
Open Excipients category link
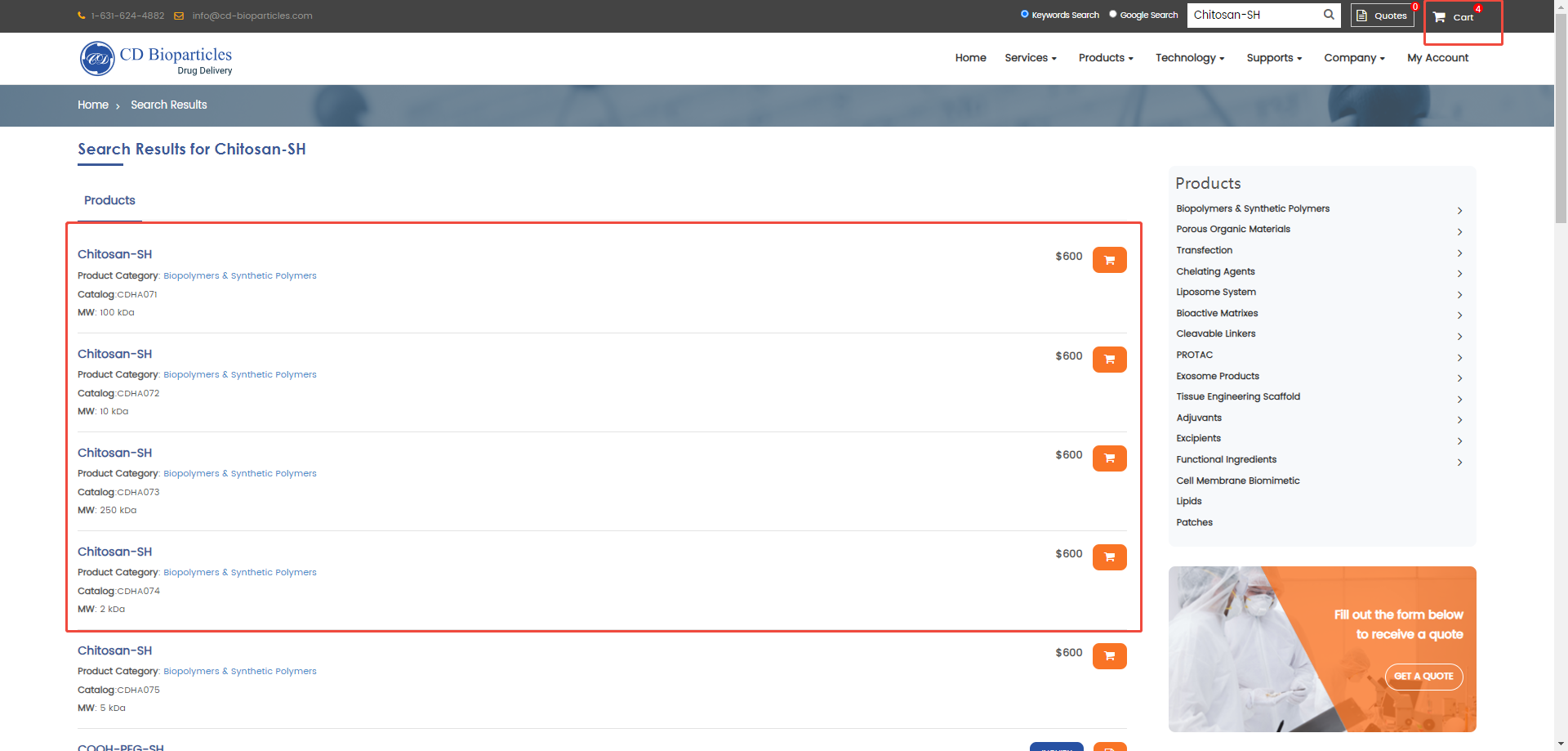coord(1198,438)
